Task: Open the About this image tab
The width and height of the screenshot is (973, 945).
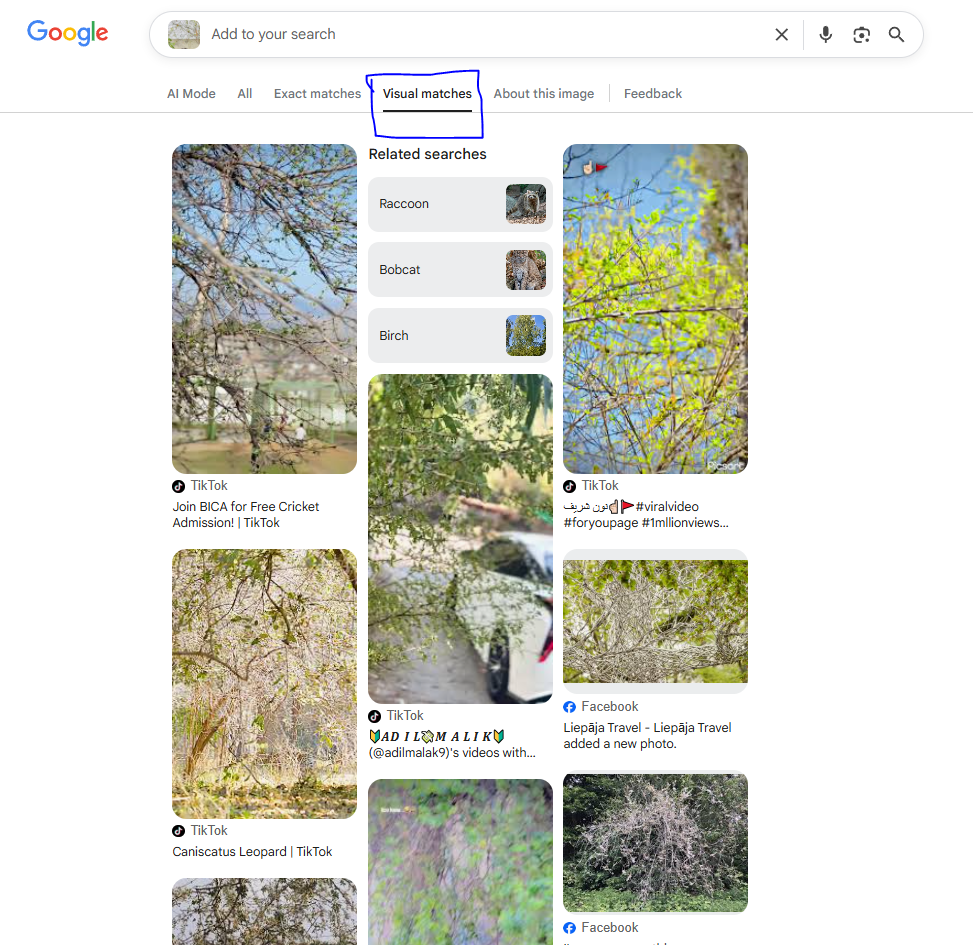Action: click(543, 93)
